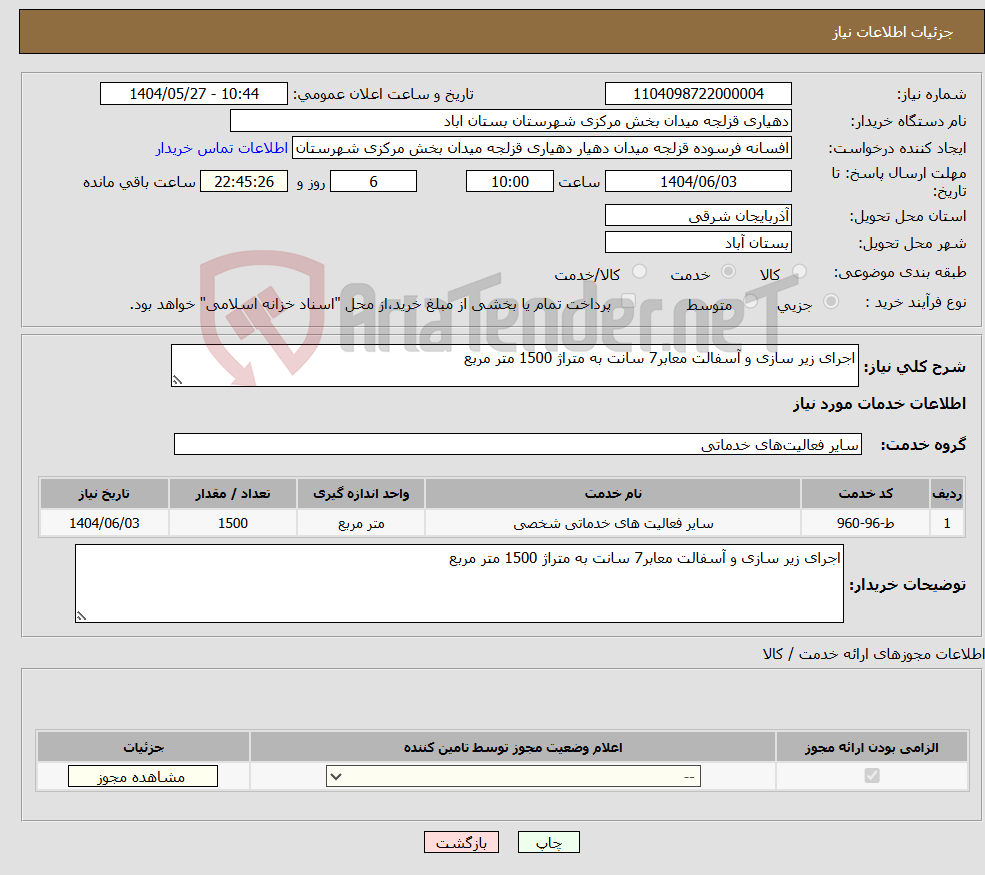The image size is (985, 875).
Task: Click the remaining time field showing 22:45:26
Action: click(x=244, y=181)
